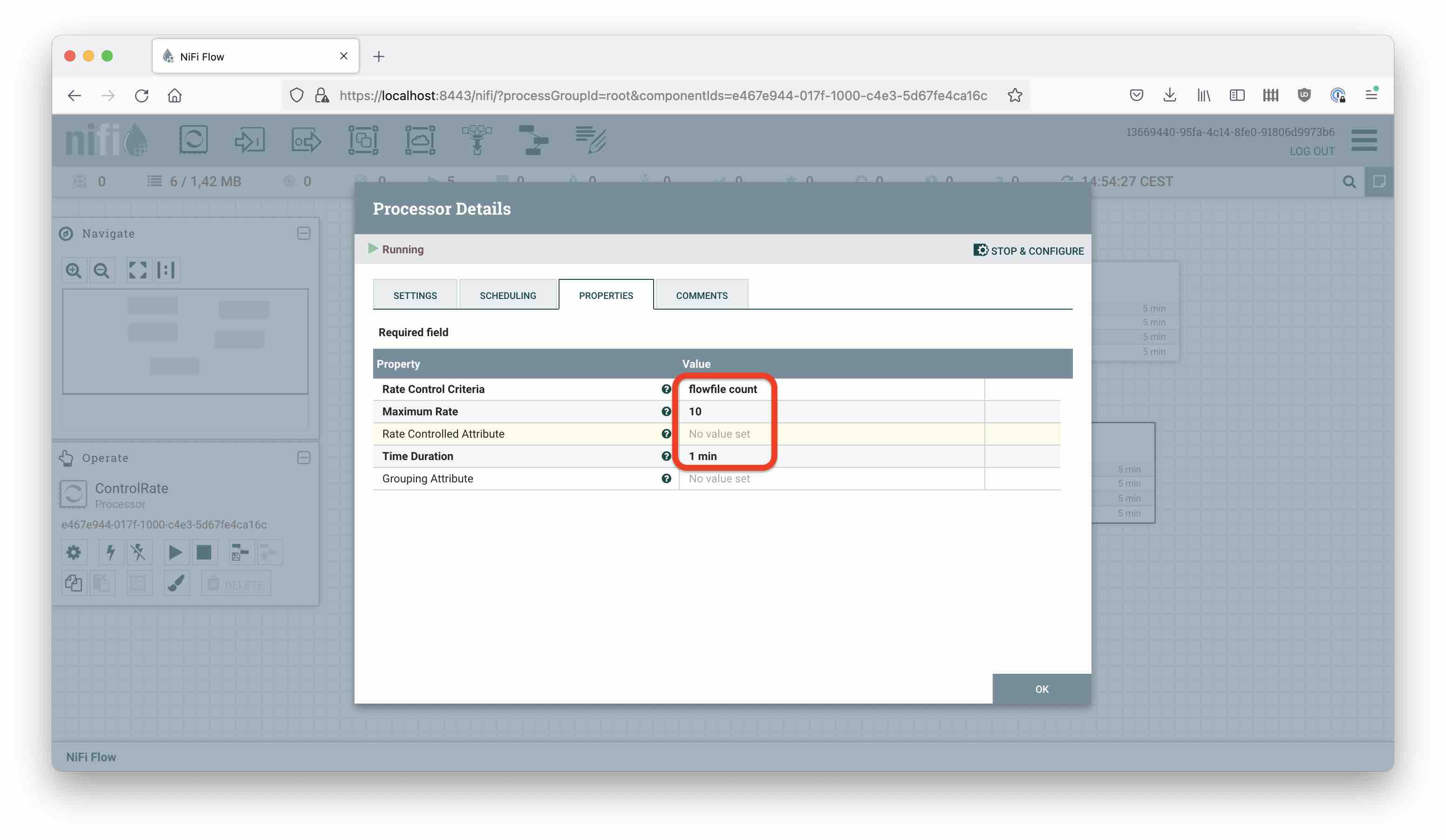This screenshot has width=1446, height=840.
Task: Click the funnel/filter icon in NiFi toolbar
Action: click(477, 139)
